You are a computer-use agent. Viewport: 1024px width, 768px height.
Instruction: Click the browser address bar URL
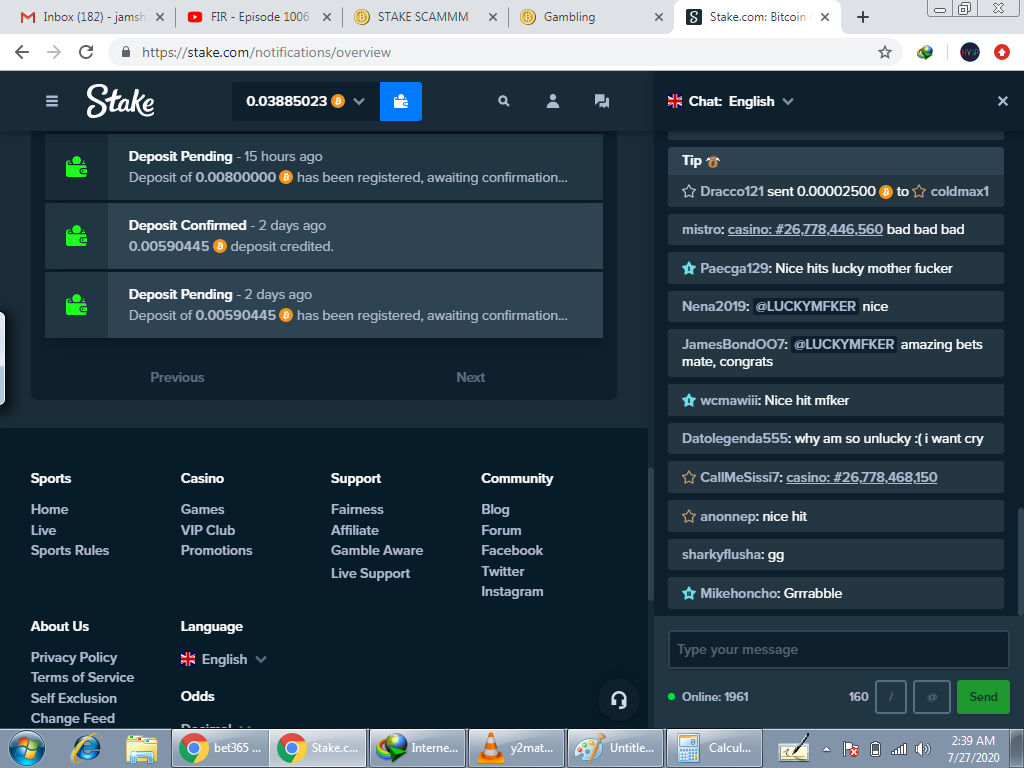[x=266, y=52]
